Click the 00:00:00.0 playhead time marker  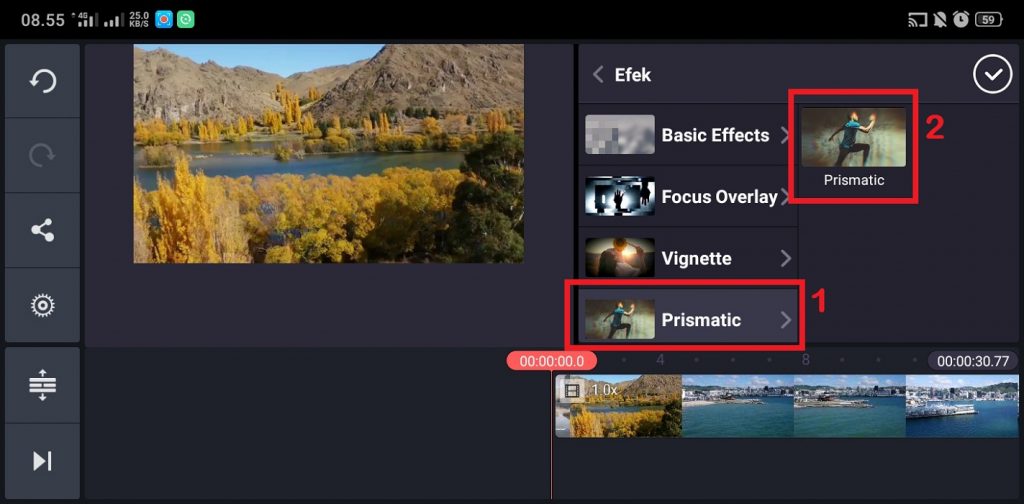pyautogui.click(x=552, y=361)
